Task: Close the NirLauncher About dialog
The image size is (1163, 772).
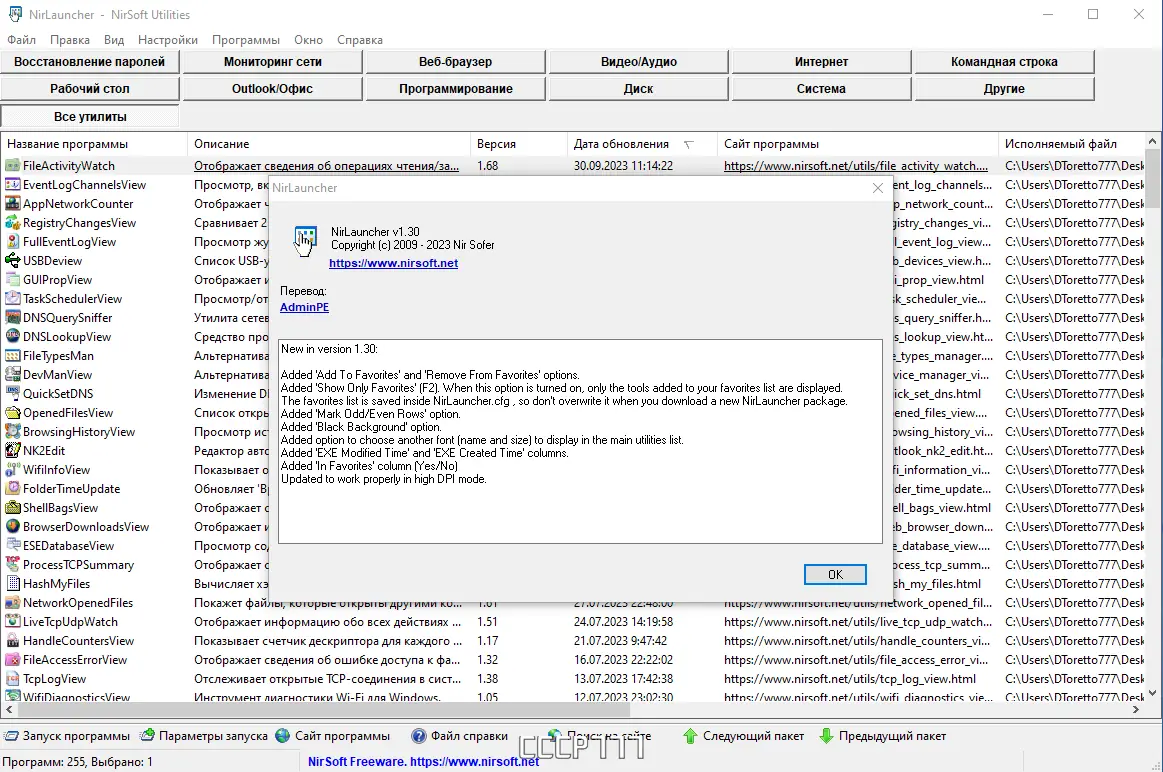Action: 878,188
